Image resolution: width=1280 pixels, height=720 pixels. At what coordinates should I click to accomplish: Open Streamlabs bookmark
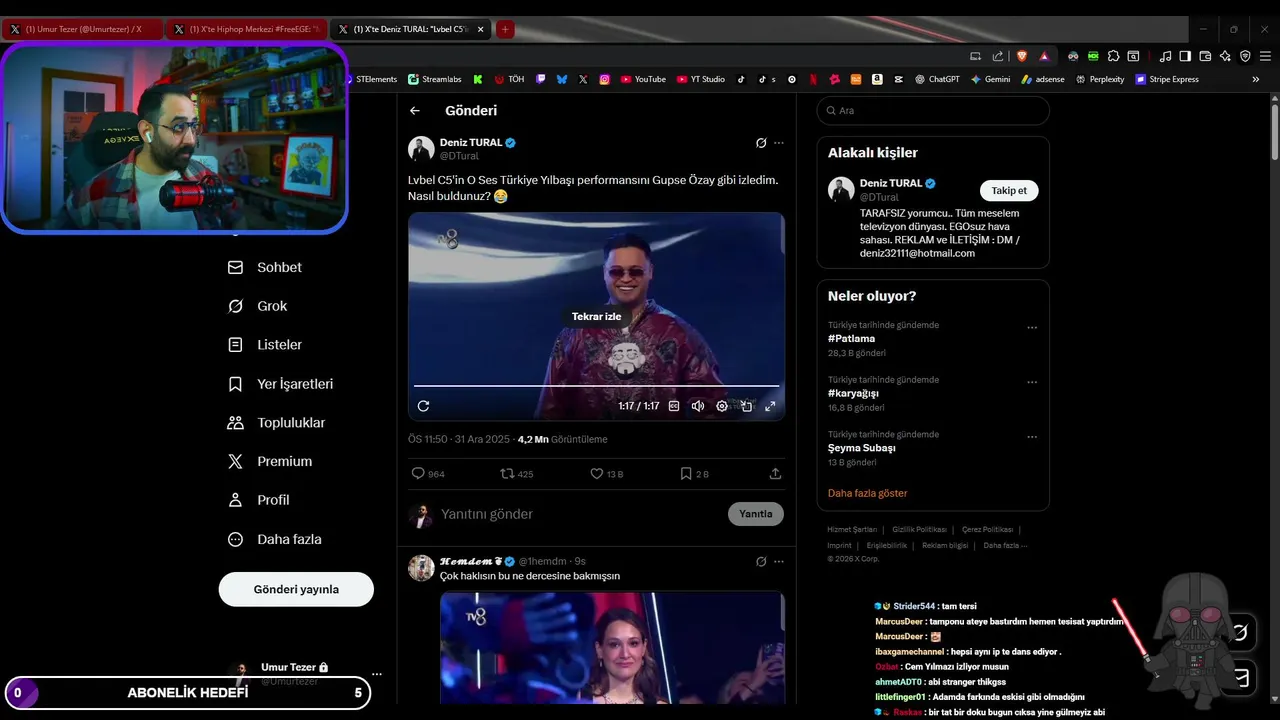434,79
